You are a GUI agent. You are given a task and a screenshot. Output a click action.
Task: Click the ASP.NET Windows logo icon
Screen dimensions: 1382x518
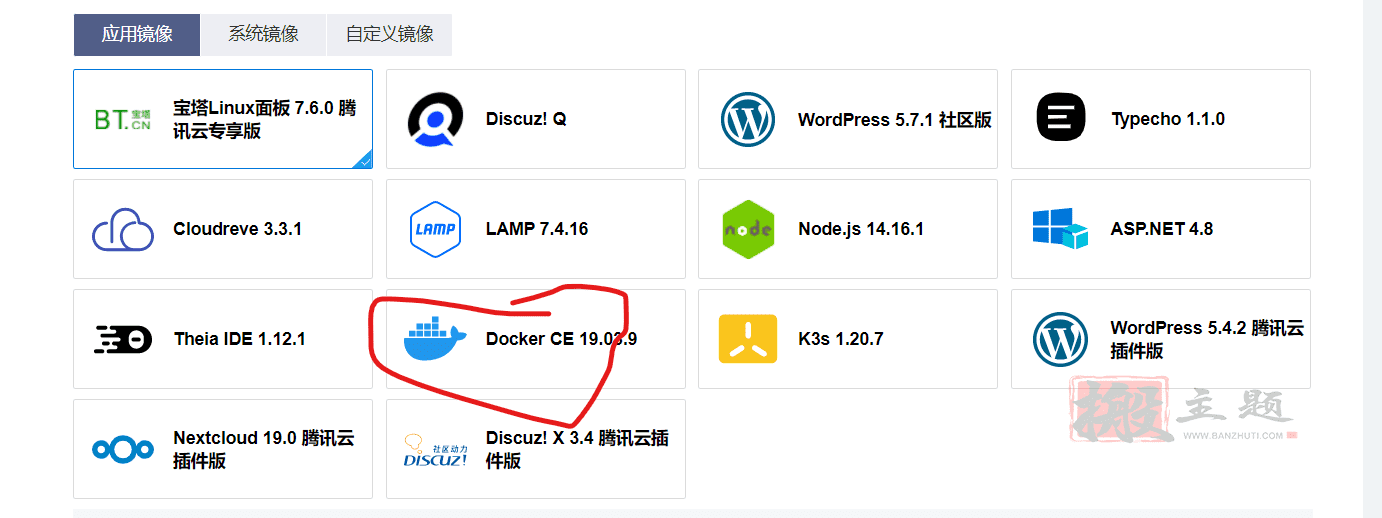click(x=1060, y=229)
